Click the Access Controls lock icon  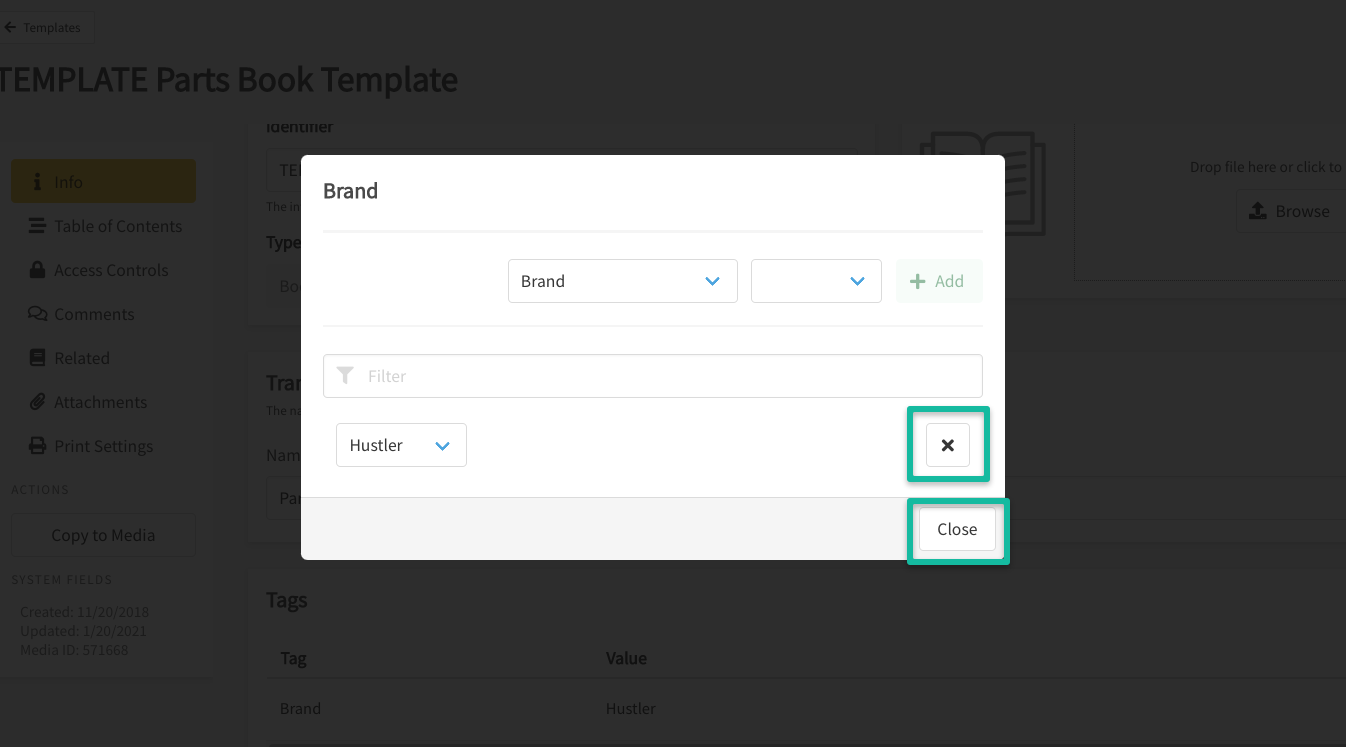click(x=38, y=270)
